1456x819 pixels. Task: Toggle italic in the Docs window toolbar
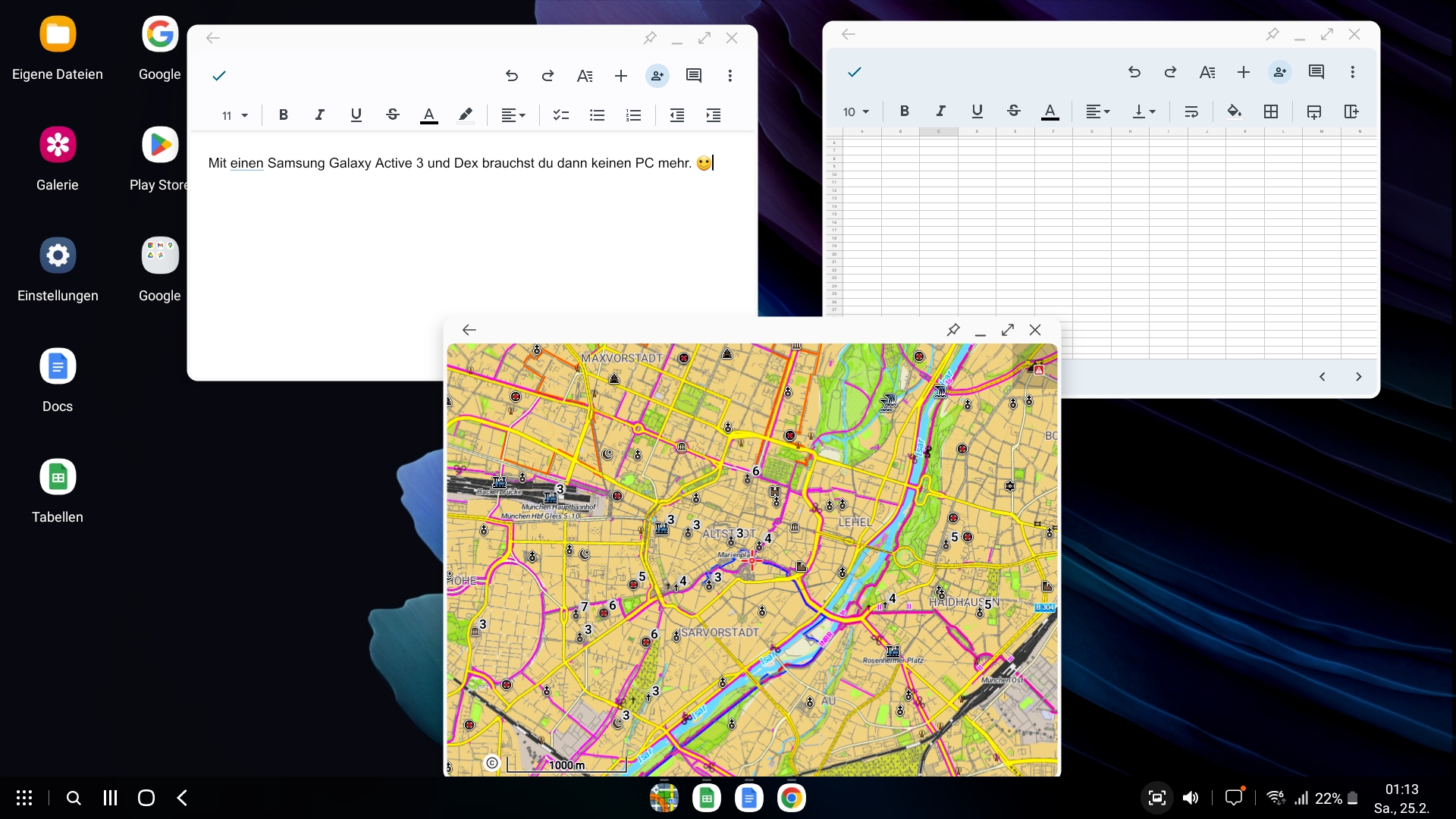tap(319, 115)
